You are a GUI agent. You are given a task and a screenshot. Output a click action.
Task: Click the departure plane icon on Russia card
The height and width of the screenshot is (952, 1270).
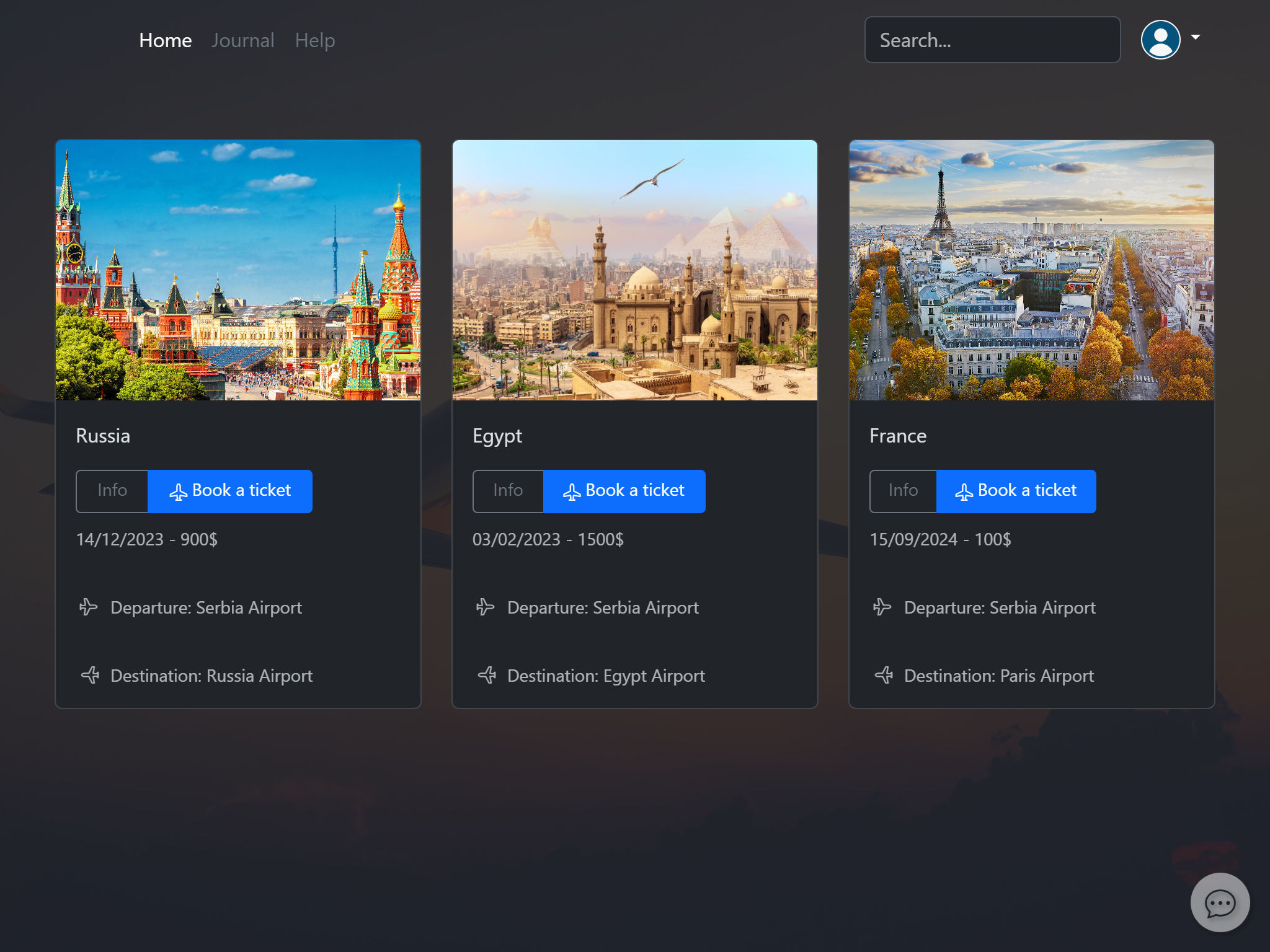pyautogui.click(x=89, y=607)
